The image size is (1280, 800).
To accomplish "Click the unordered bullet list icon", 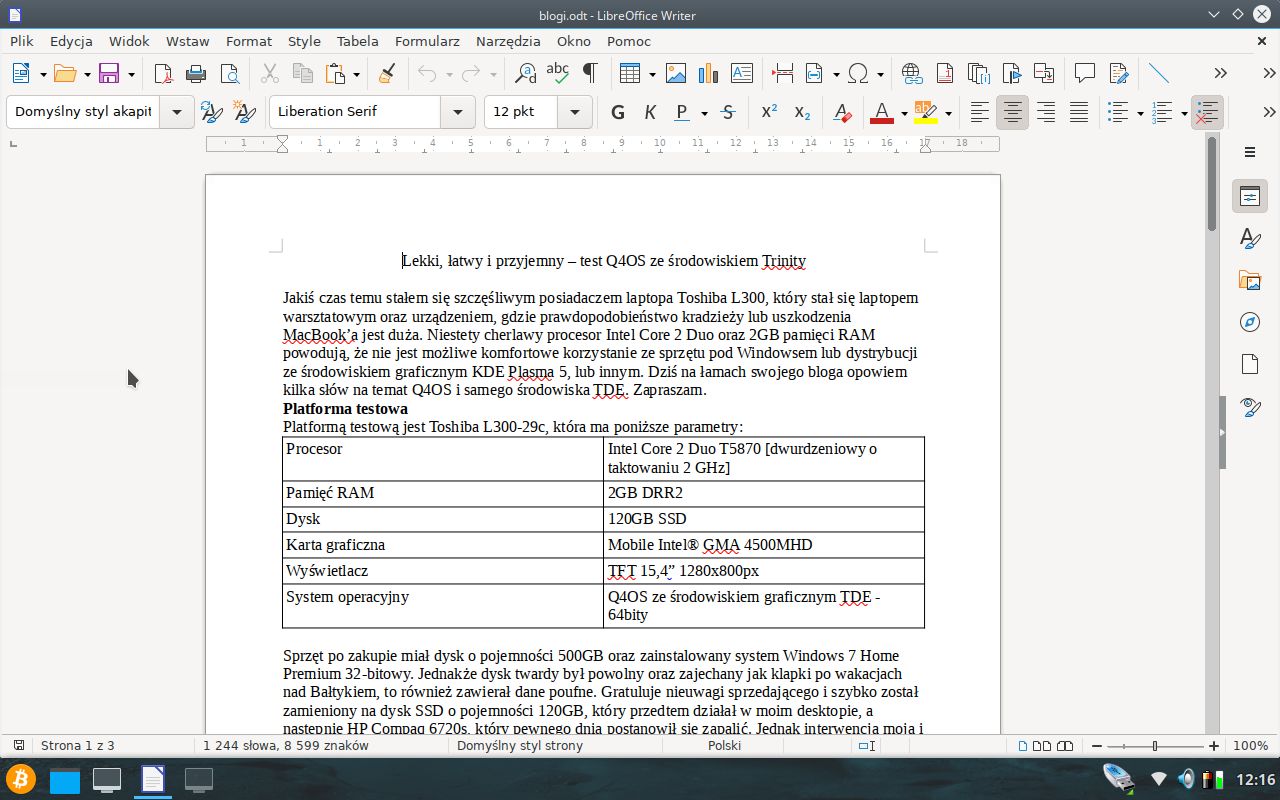I will pyautogui.click(x=1119, y=112).
